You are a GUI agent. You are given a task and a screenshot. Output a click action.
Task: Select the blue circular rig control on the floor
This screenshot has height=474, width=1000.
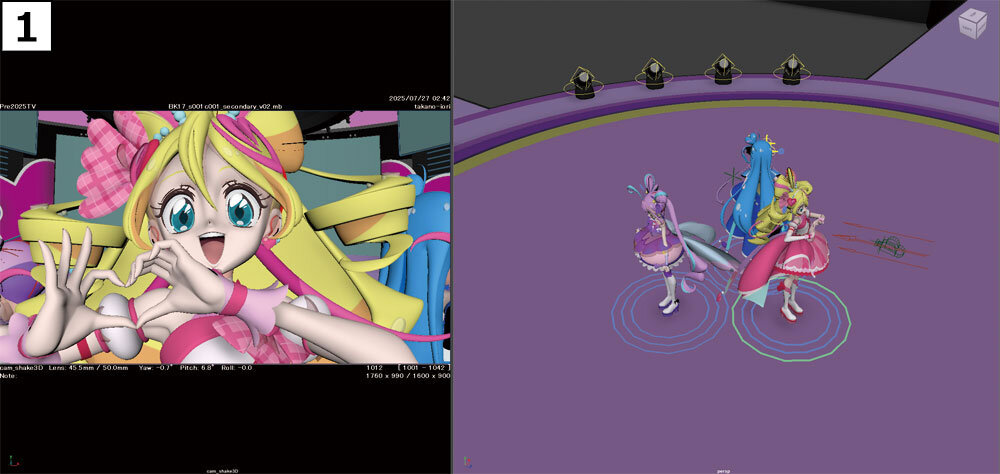point(668,311)
